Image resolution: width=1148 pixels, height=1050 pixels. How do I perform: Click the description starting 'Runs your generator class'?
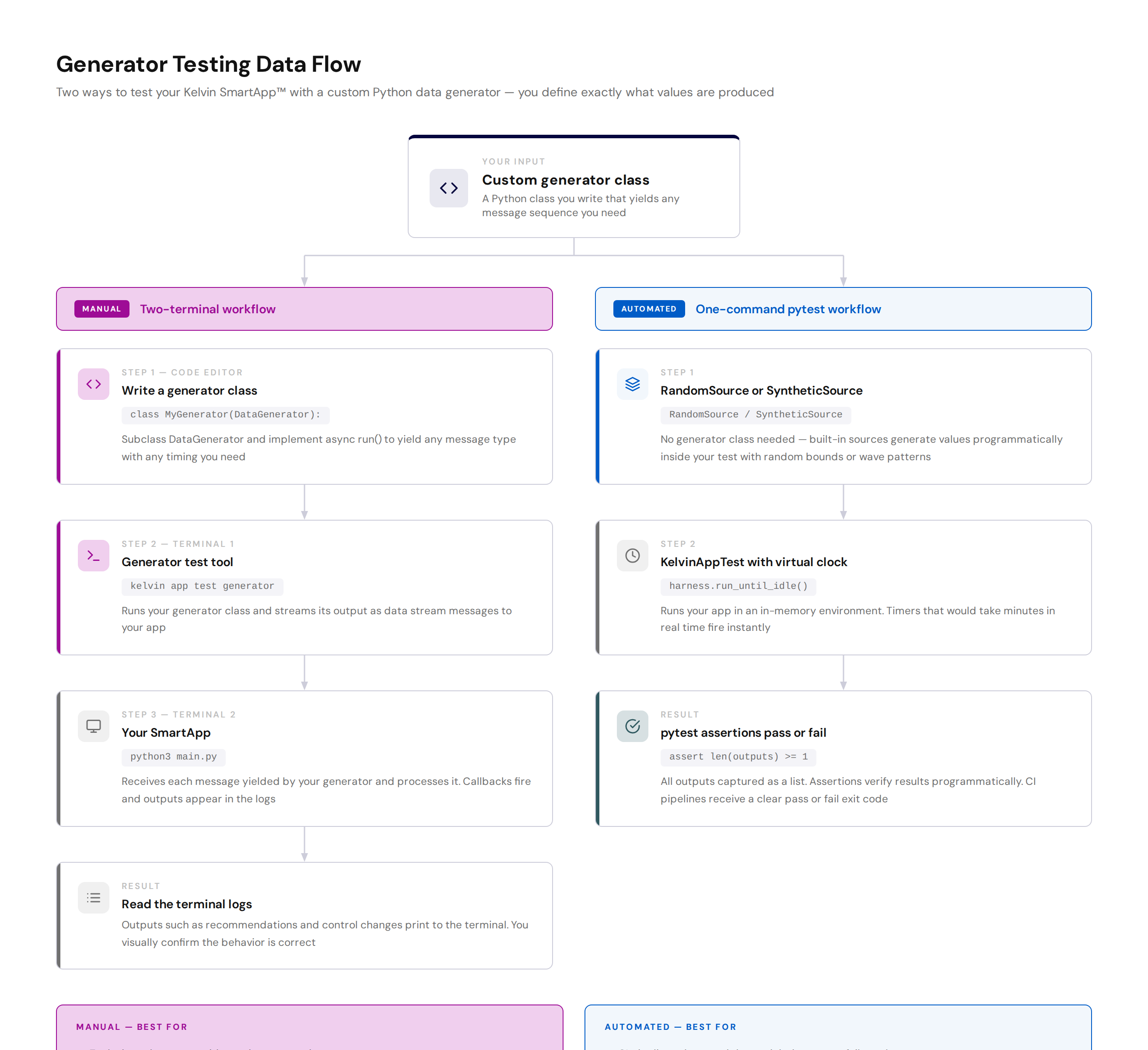[316, 619]
